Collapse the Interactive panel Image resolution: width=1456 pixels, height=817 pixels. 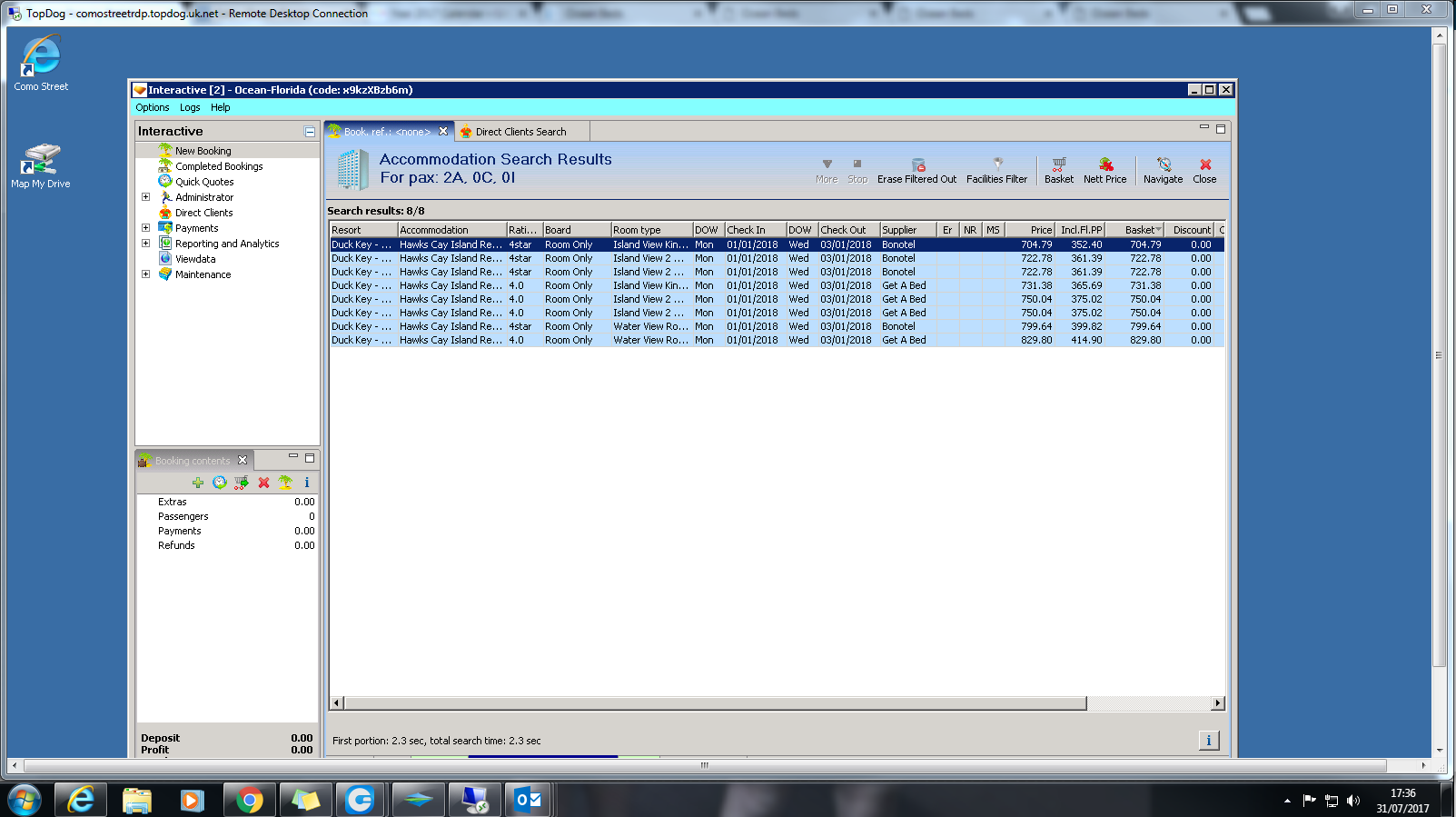[x=310, y=132]
